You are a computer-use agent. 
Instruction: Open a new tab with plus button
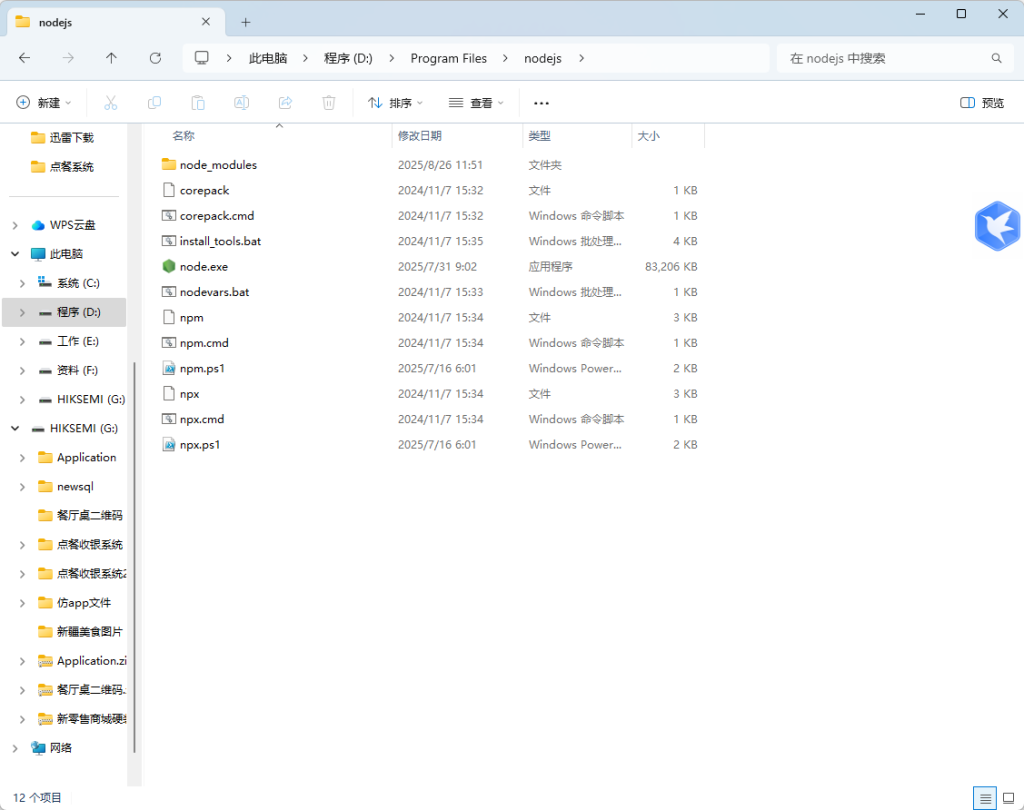point(246,22)
